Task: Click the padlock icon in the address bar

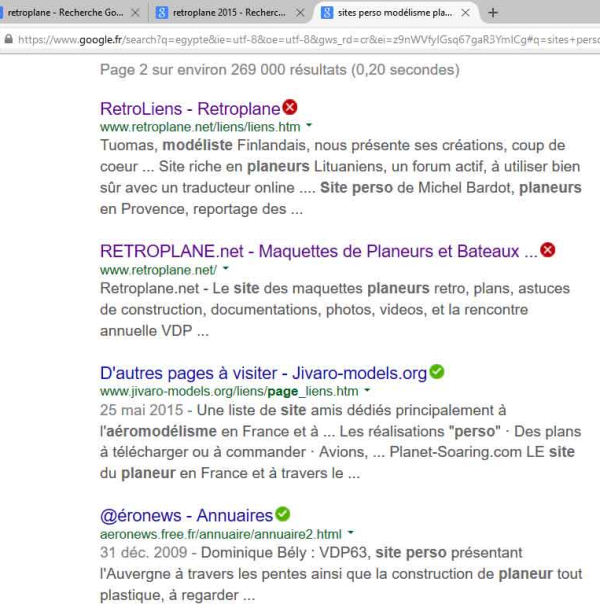Action: [x=8, y=39]
